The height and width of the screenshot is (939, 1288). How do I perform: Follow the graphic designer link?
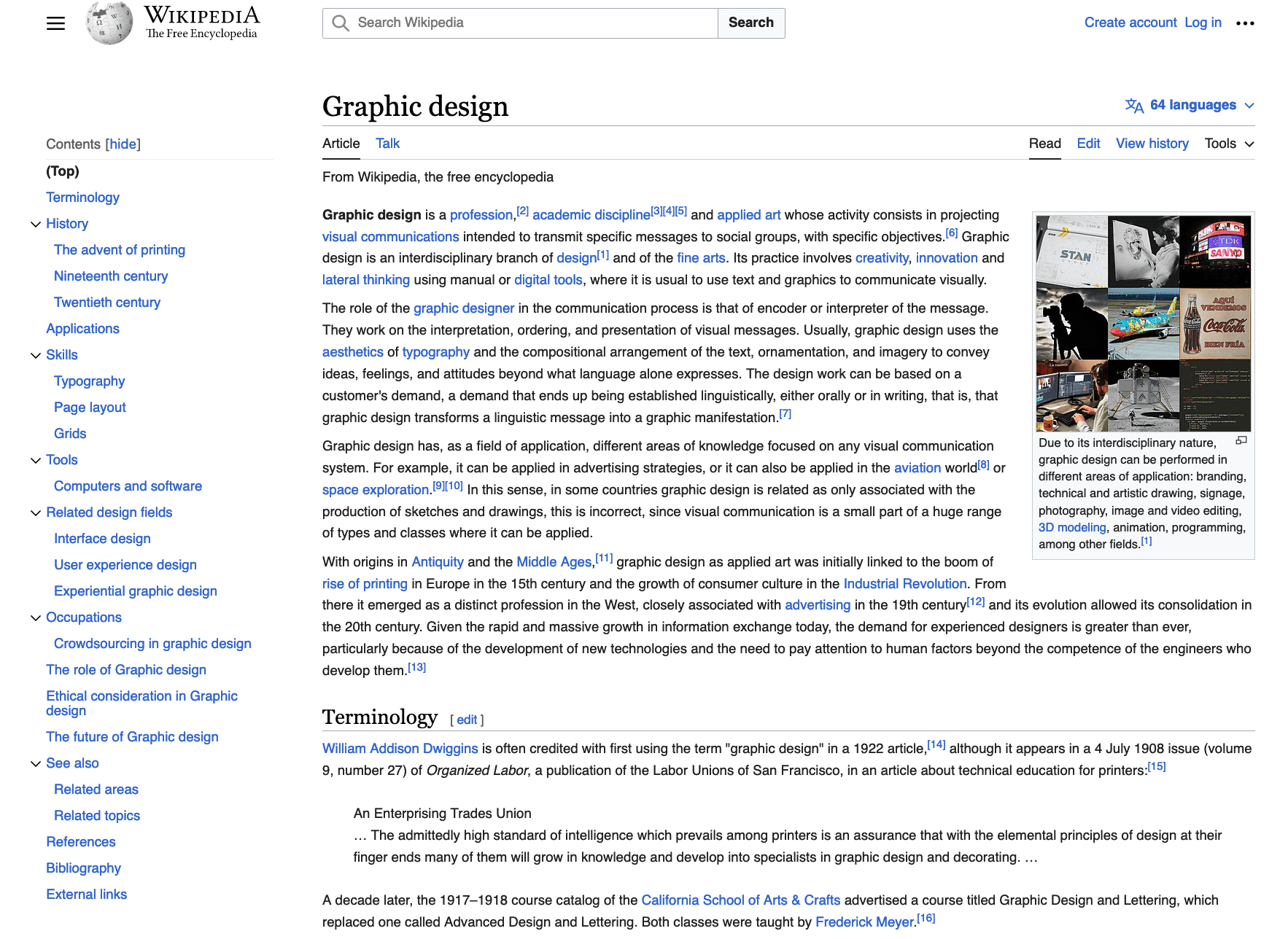tap(464, 308)
